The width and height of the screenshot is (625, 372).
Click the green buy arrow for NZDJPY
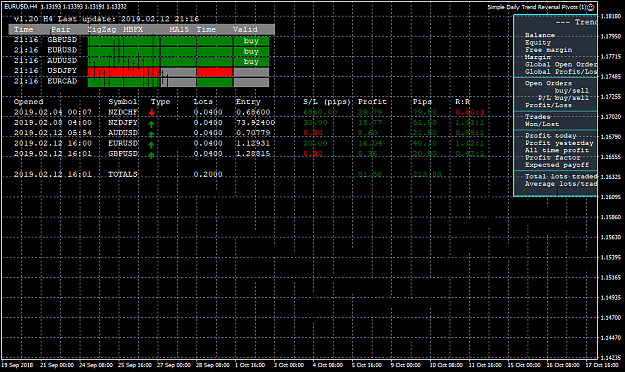coord(151,124)
